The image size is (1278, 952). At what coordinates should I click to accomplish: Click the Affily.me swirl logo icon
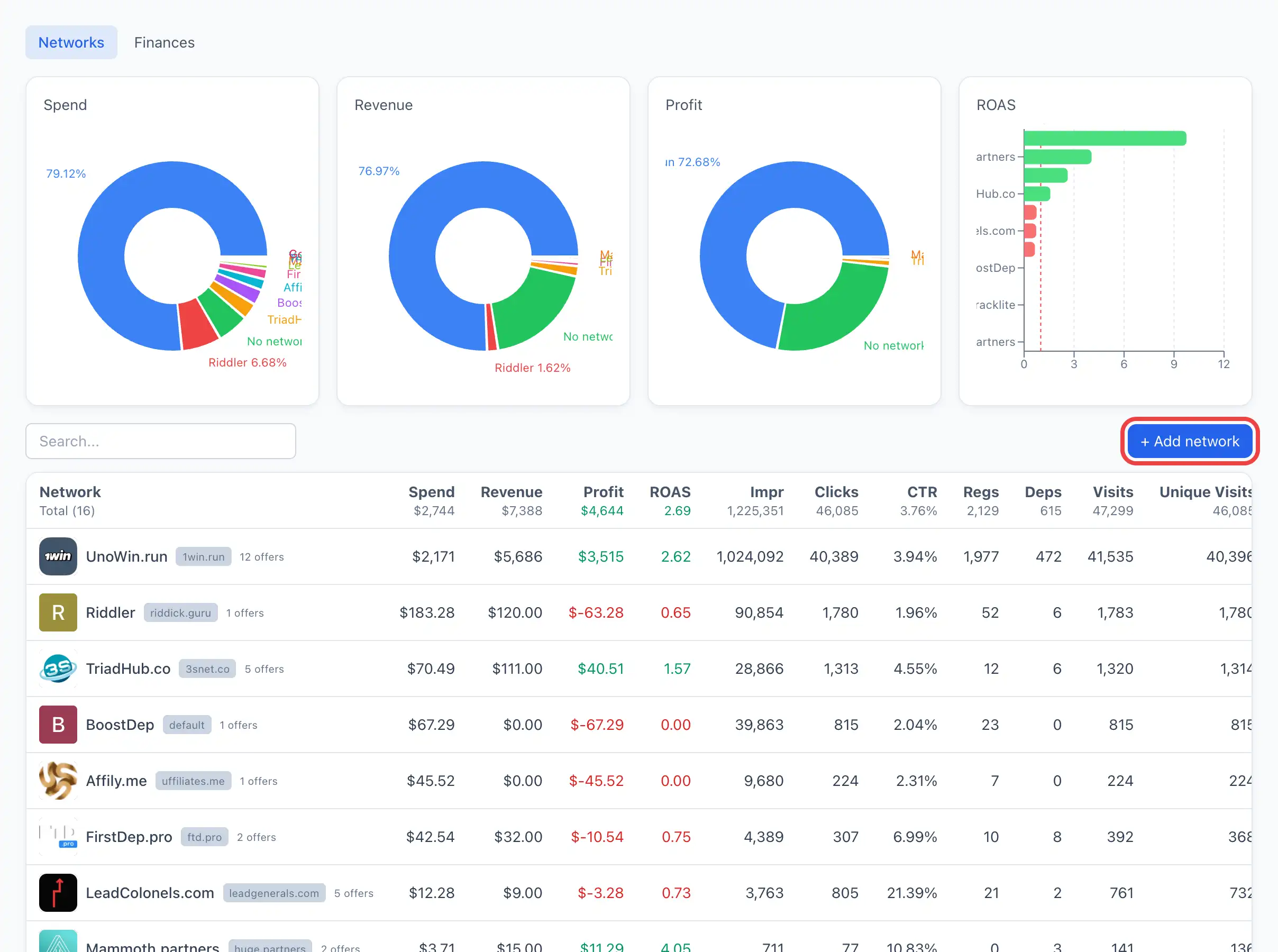[58, 780]
